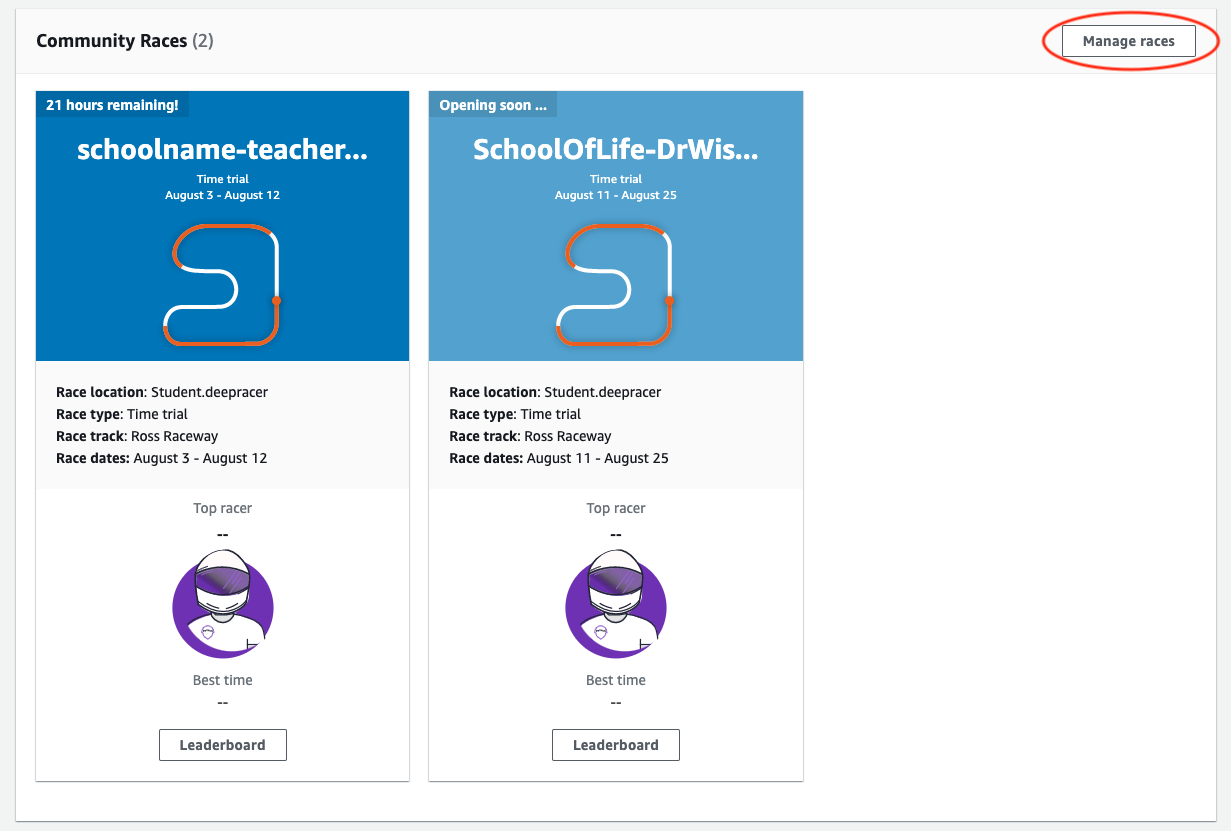Viewport: 1231px width, 831px height.
Task: Click the Top racer helmet avatar on first race
Action: (222, 605)
